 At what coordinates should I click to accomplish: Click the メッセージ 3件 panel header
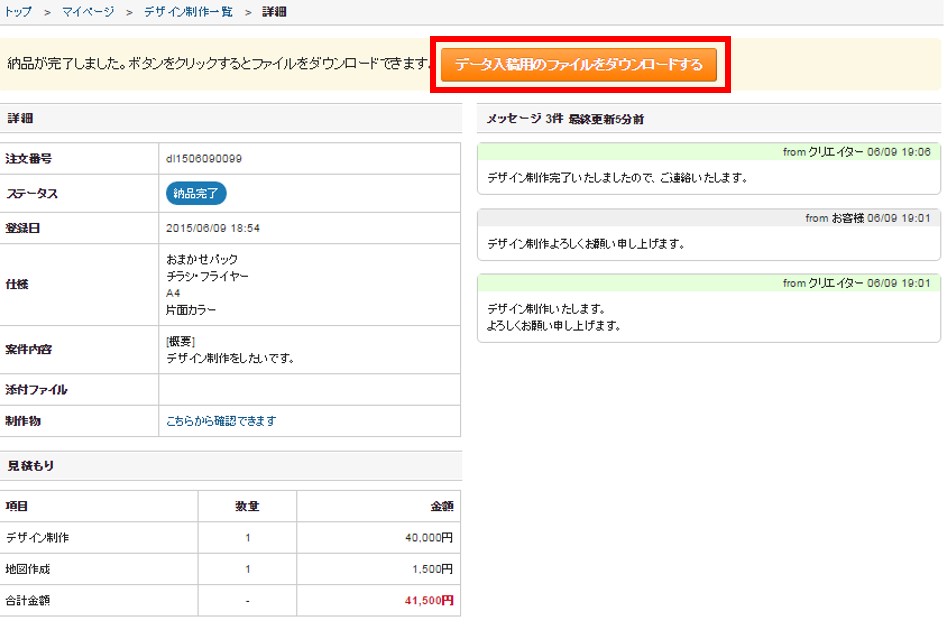(x=565, y=119)
